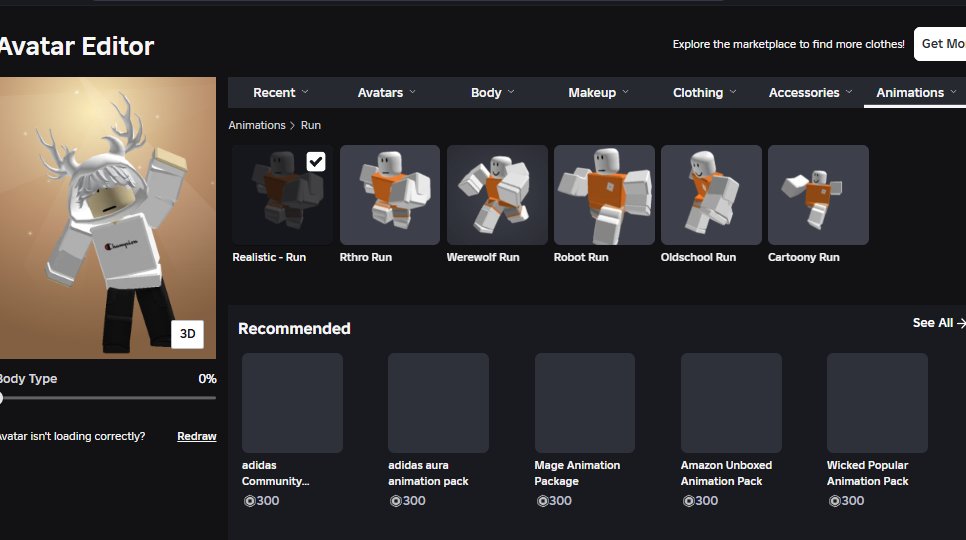Click the Redraw link
This screenshot has height=540, width=966.
point(197,436)
